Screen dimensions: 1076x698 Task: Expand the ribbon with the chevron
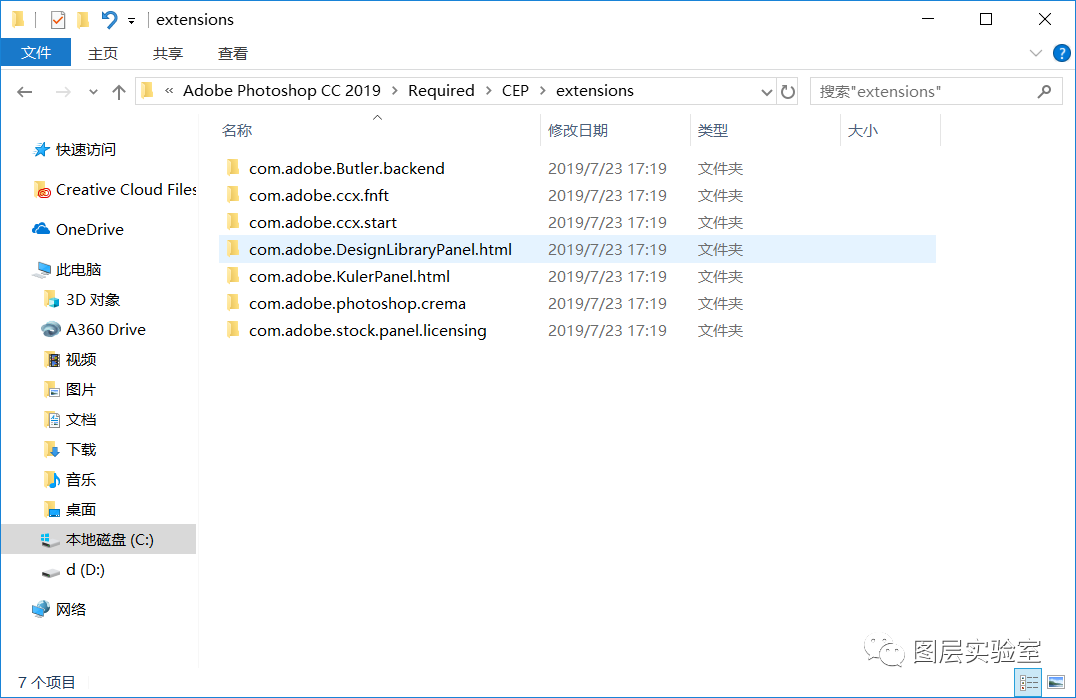1036,53
